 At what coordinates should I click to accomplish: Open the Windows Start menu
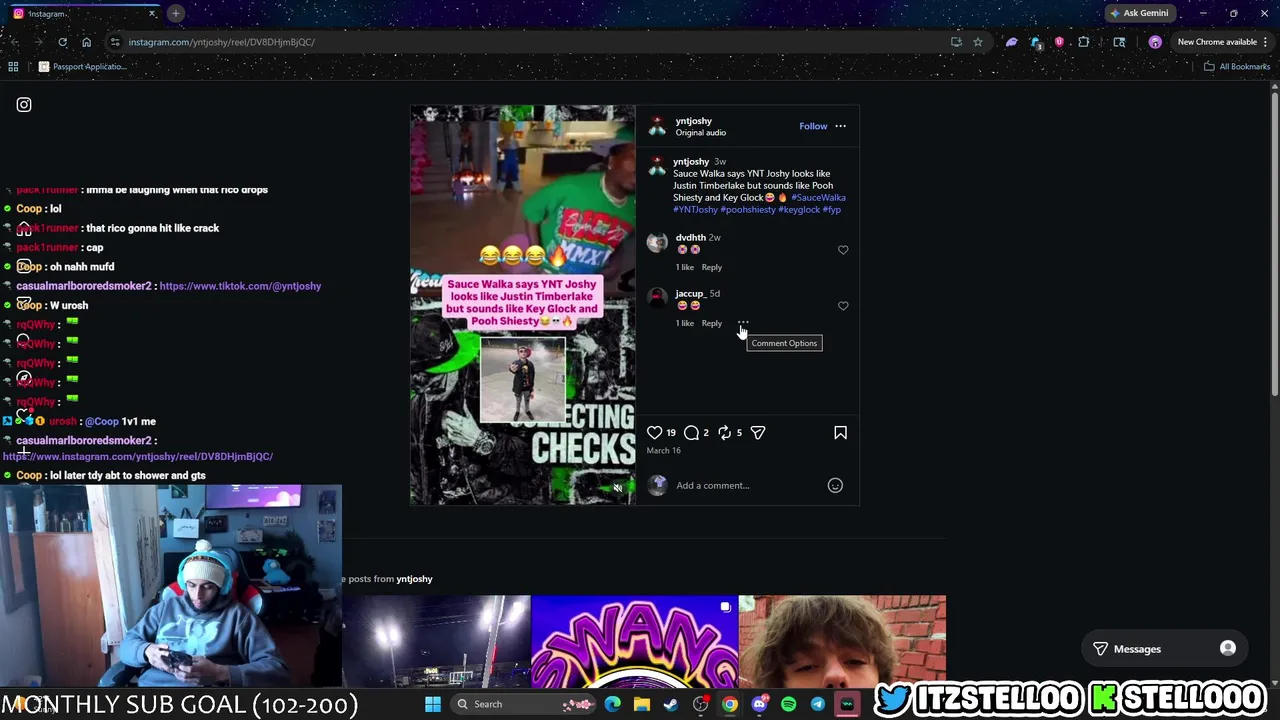(x=433, y=704)
